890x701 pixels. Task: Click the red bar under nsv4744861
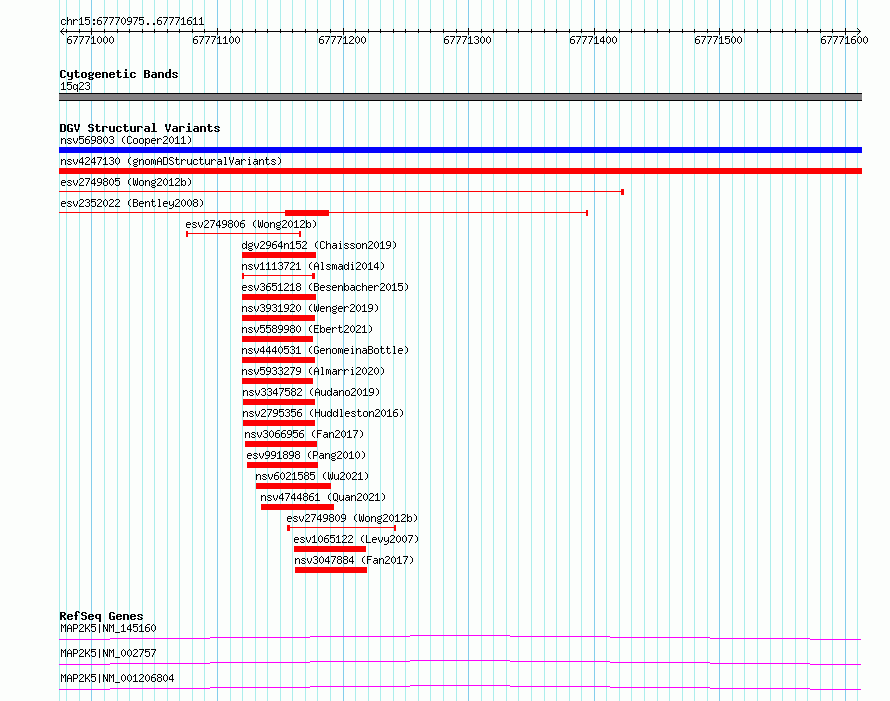pyautogui.click(x=297, y=507)
